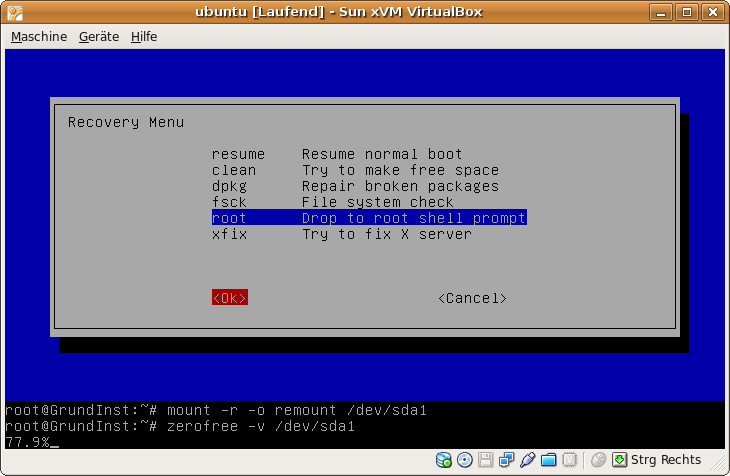Click the floppy disk status icon

486,460
